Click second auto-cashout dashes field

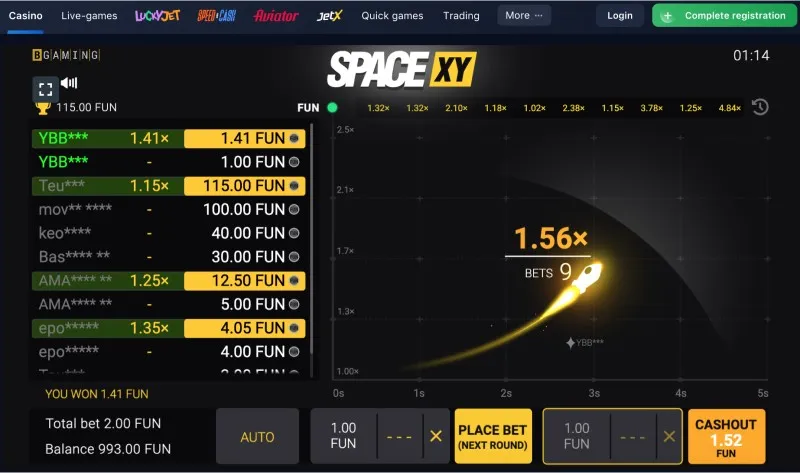pos(633,437)
